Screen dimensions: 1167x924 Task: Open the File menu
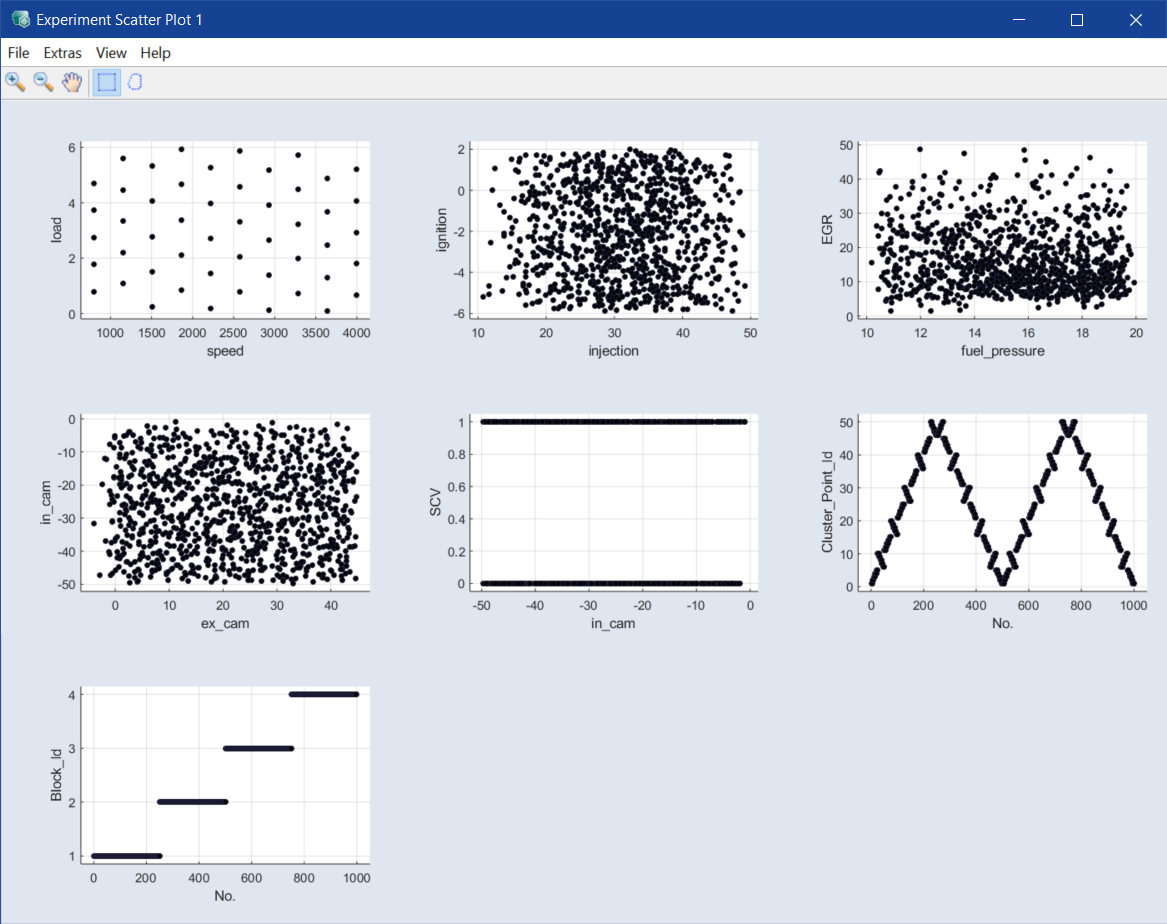coord(18,53)
